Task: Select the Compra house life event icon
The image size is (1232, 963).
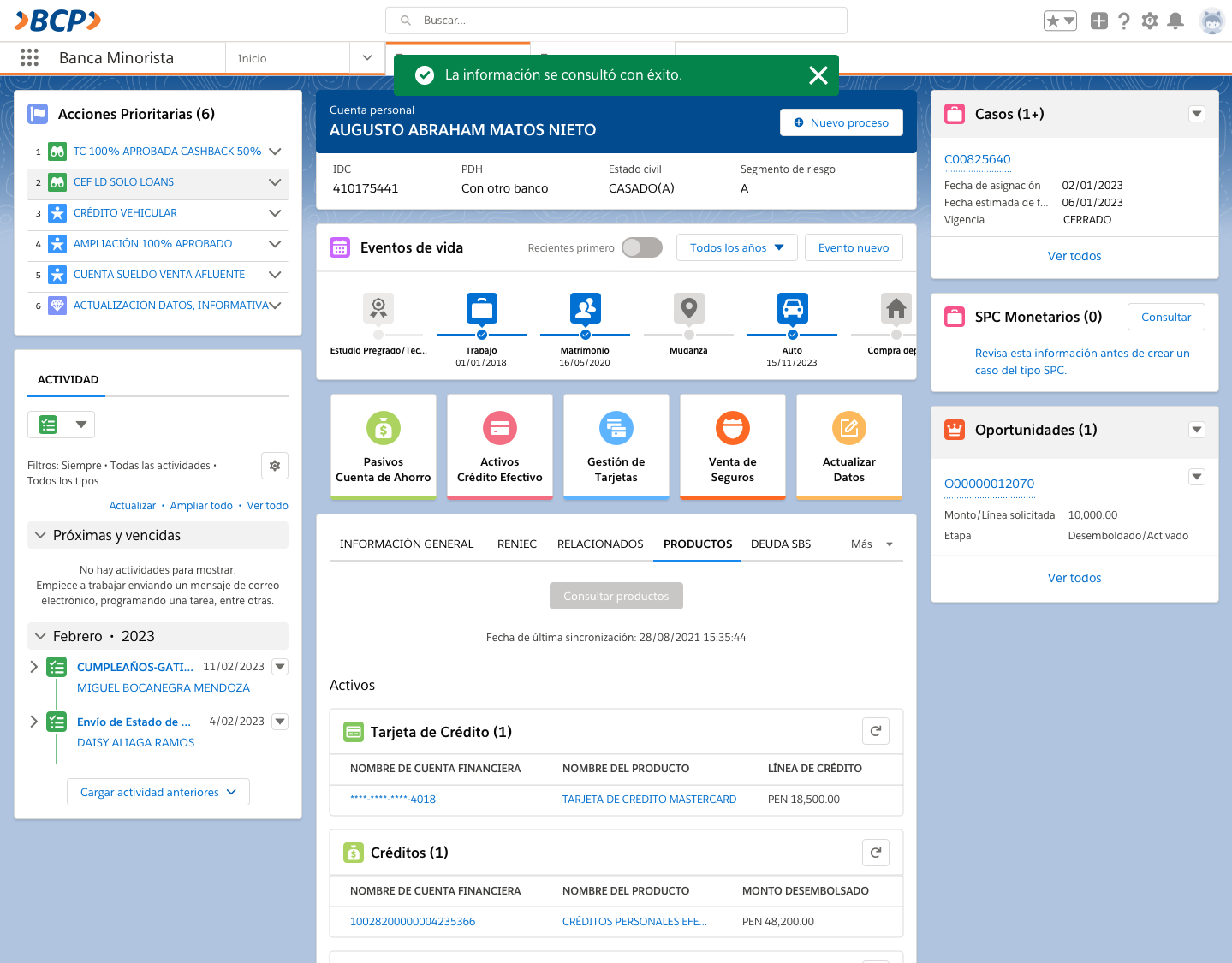Action: tap(896, 308)
